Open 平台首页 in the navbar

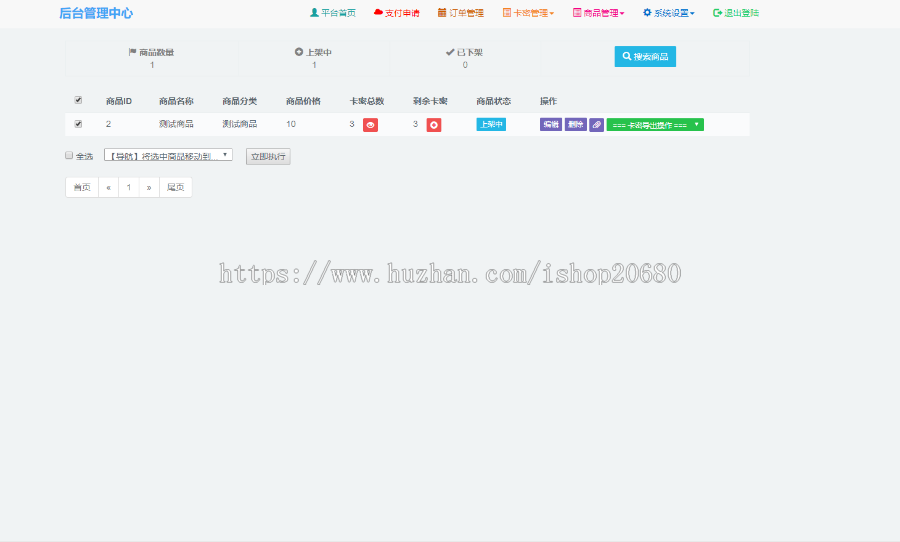(332, 13)
